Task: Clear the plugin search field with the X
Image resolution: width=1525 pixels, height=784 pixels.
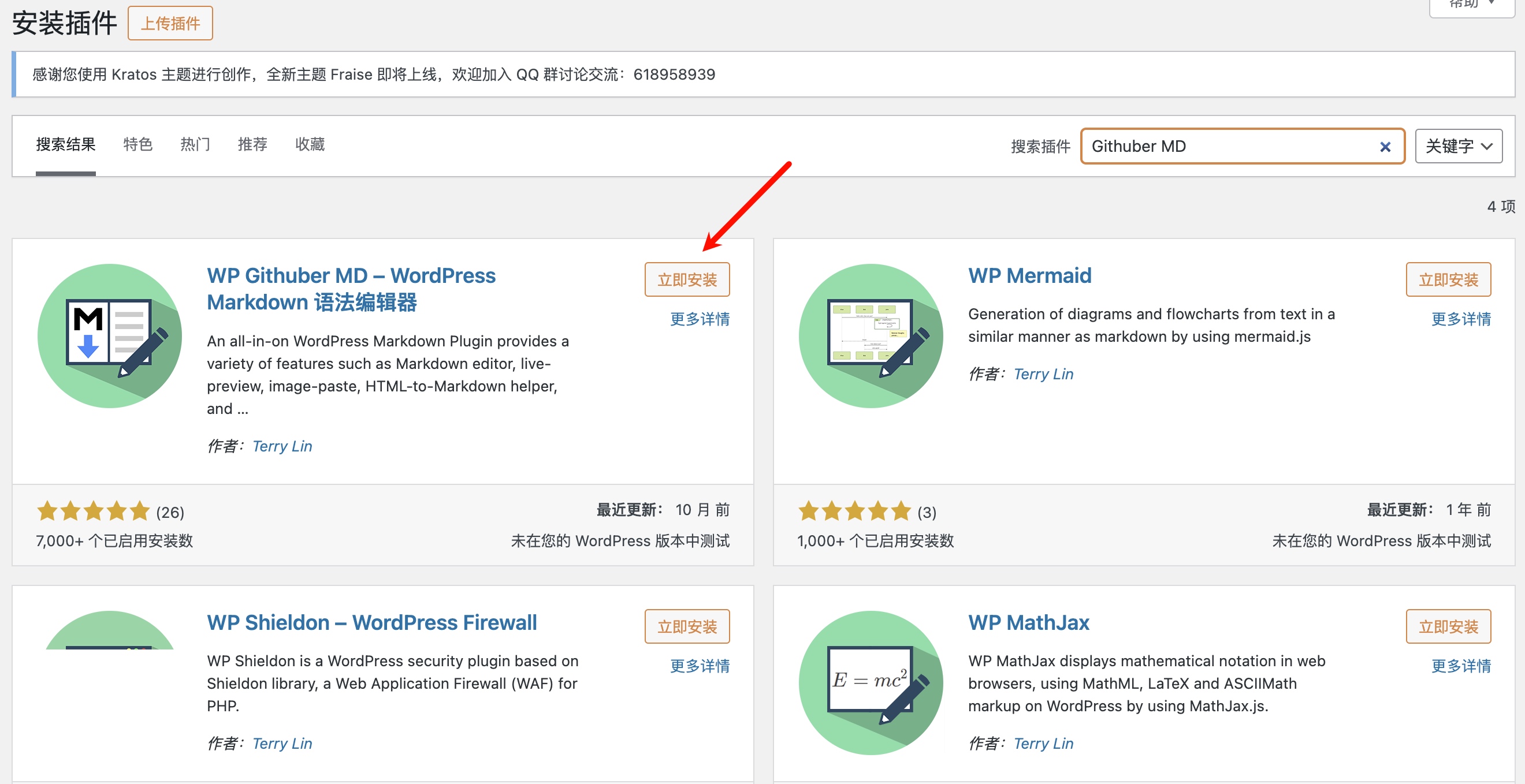Action: tap(1385, 147)
